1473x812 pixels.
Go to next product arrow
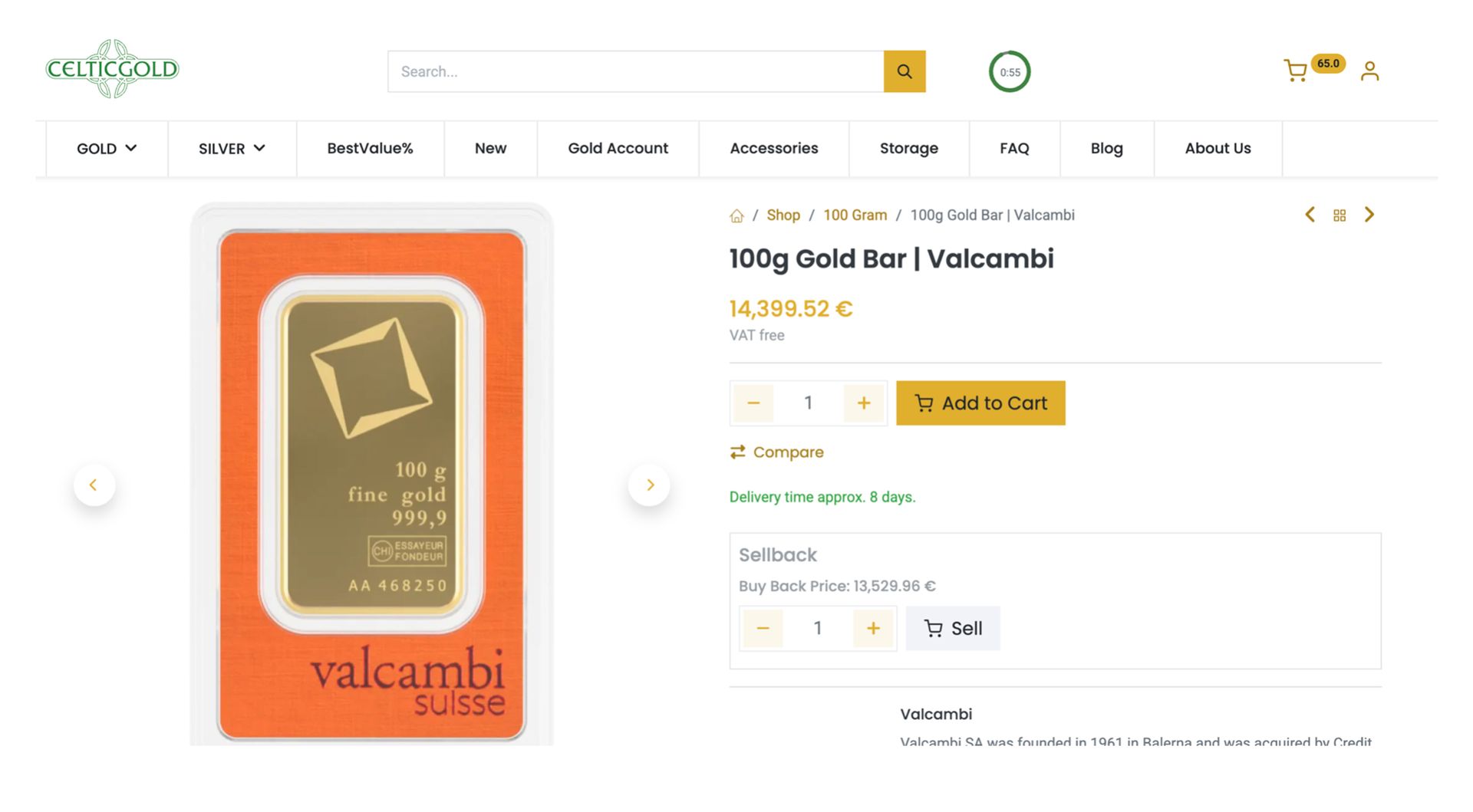point(1369,215)
